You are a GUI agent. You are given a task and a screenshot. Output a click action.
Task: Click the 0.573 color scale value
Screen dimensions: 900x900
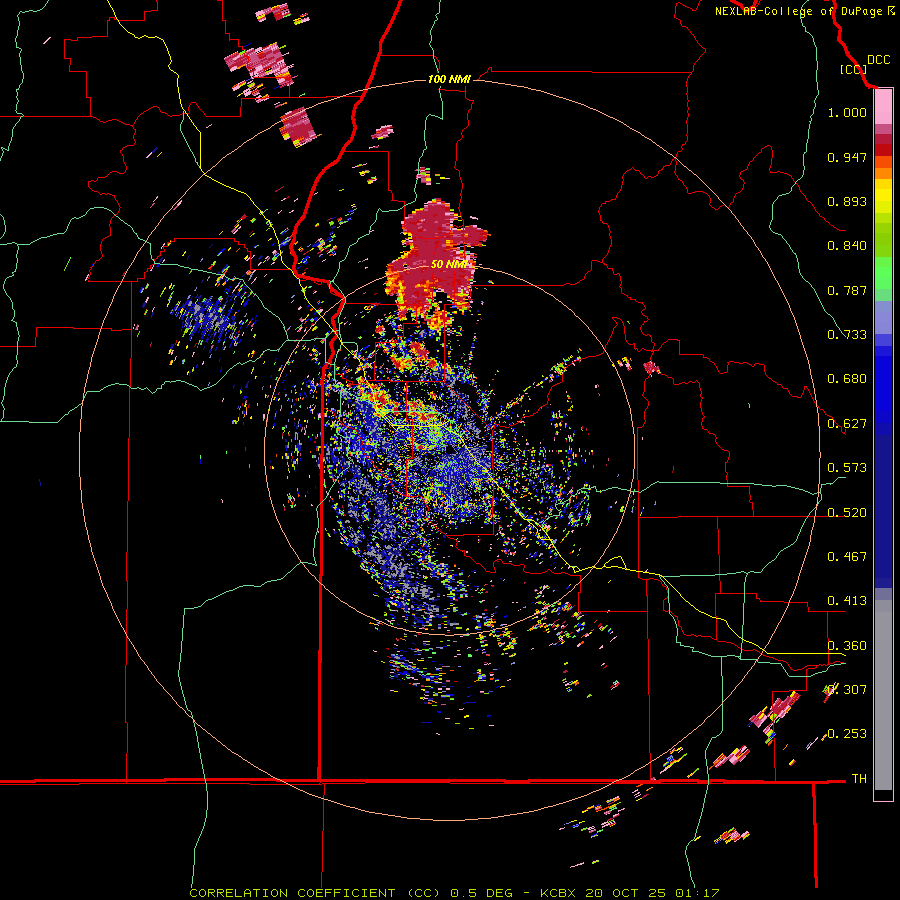[x=847, y=468]
